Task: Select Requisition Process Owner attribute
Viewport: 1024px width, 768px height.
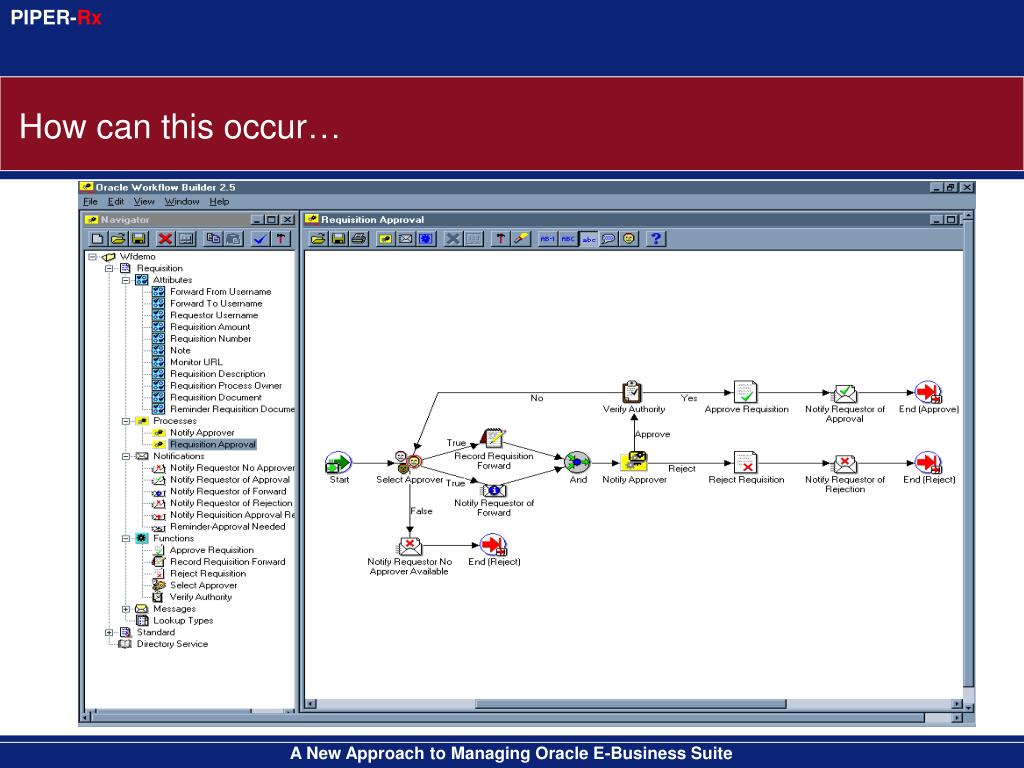Action: coord(225,386)
